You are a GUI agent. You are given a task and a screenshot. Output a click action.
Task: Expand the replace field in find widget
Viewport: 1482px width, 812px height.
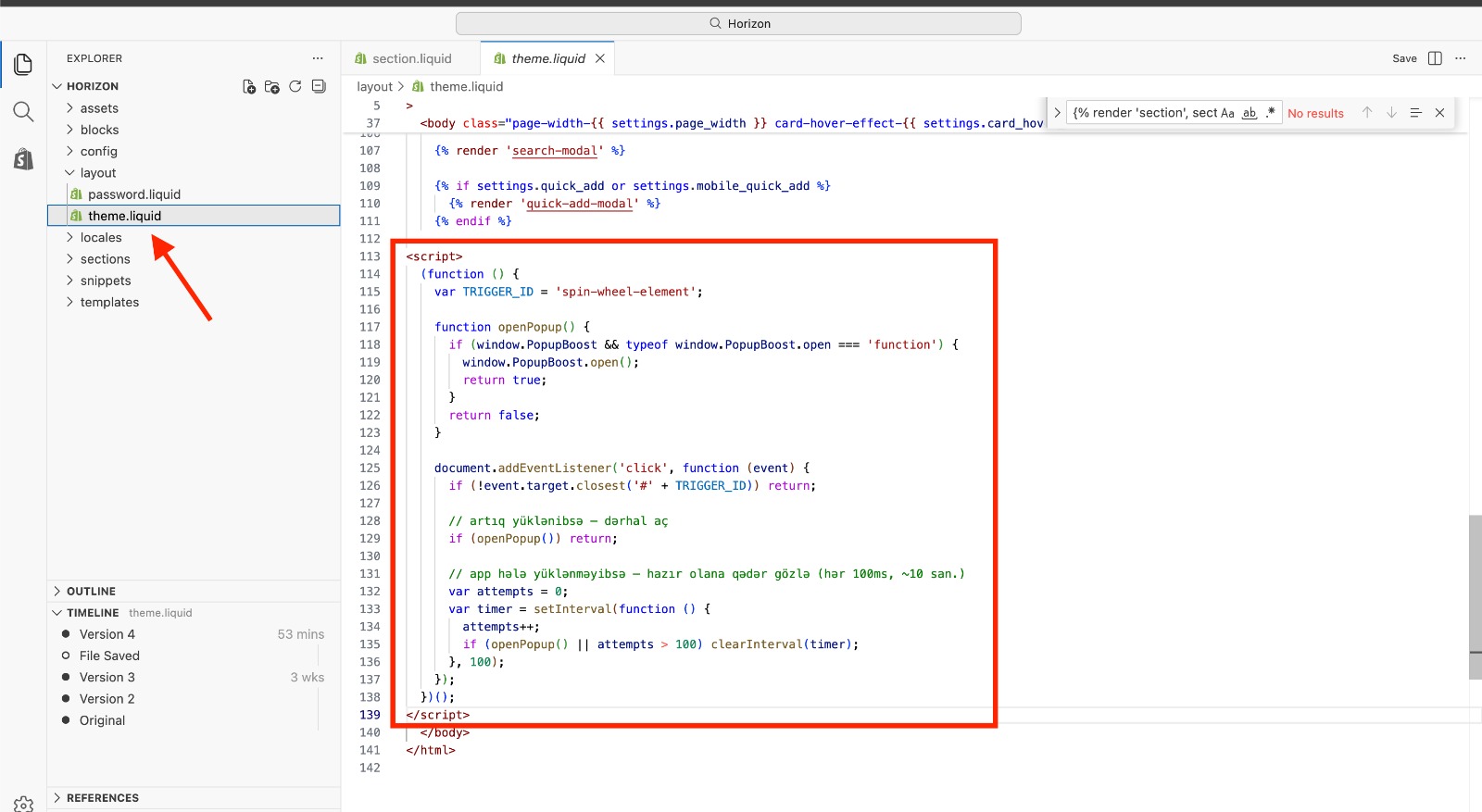(1057, 113)
